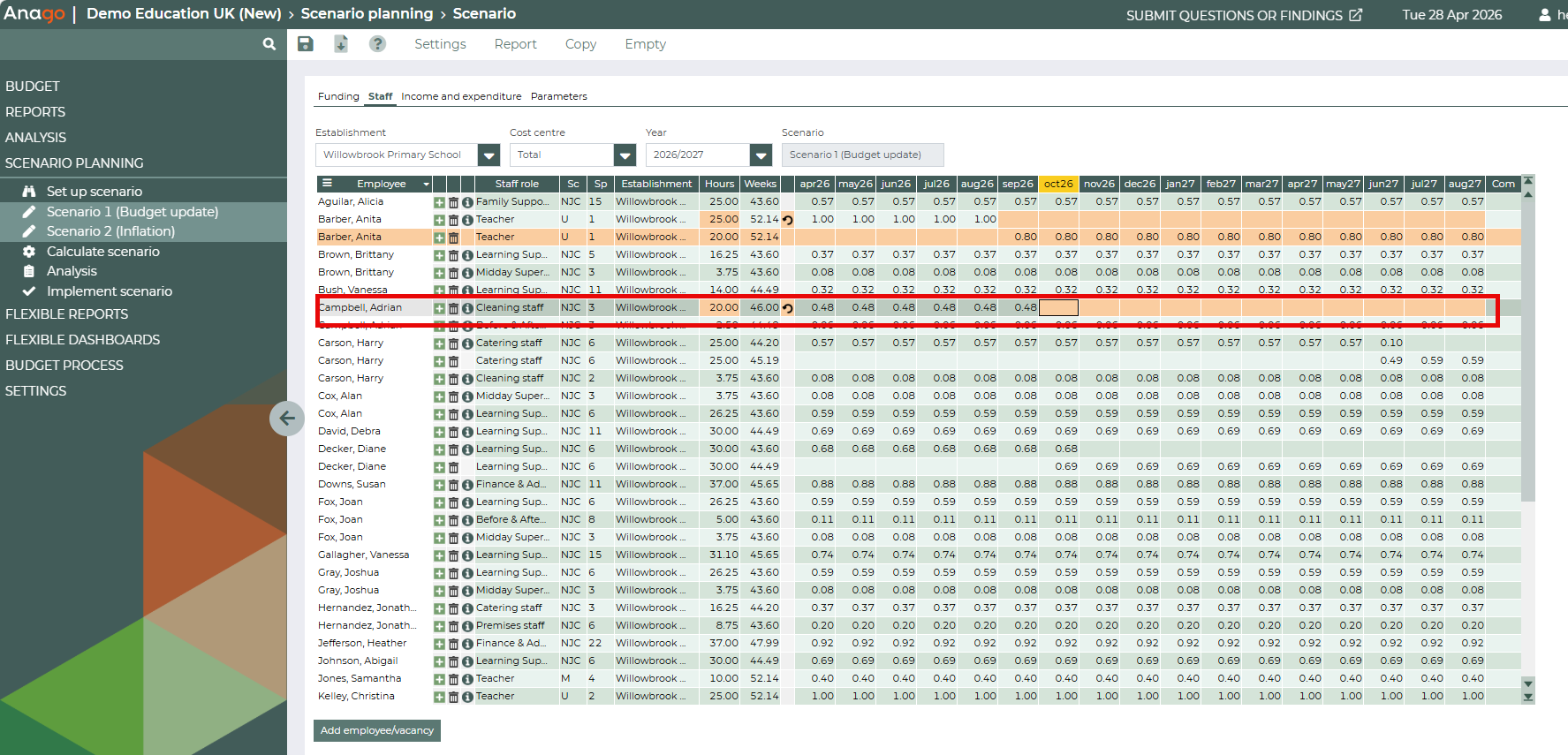Image resolution: width=1568 pixels, height=755 pixels.
Task: Revert changes on Campbell, Adrian row
Action: (788, 308)
